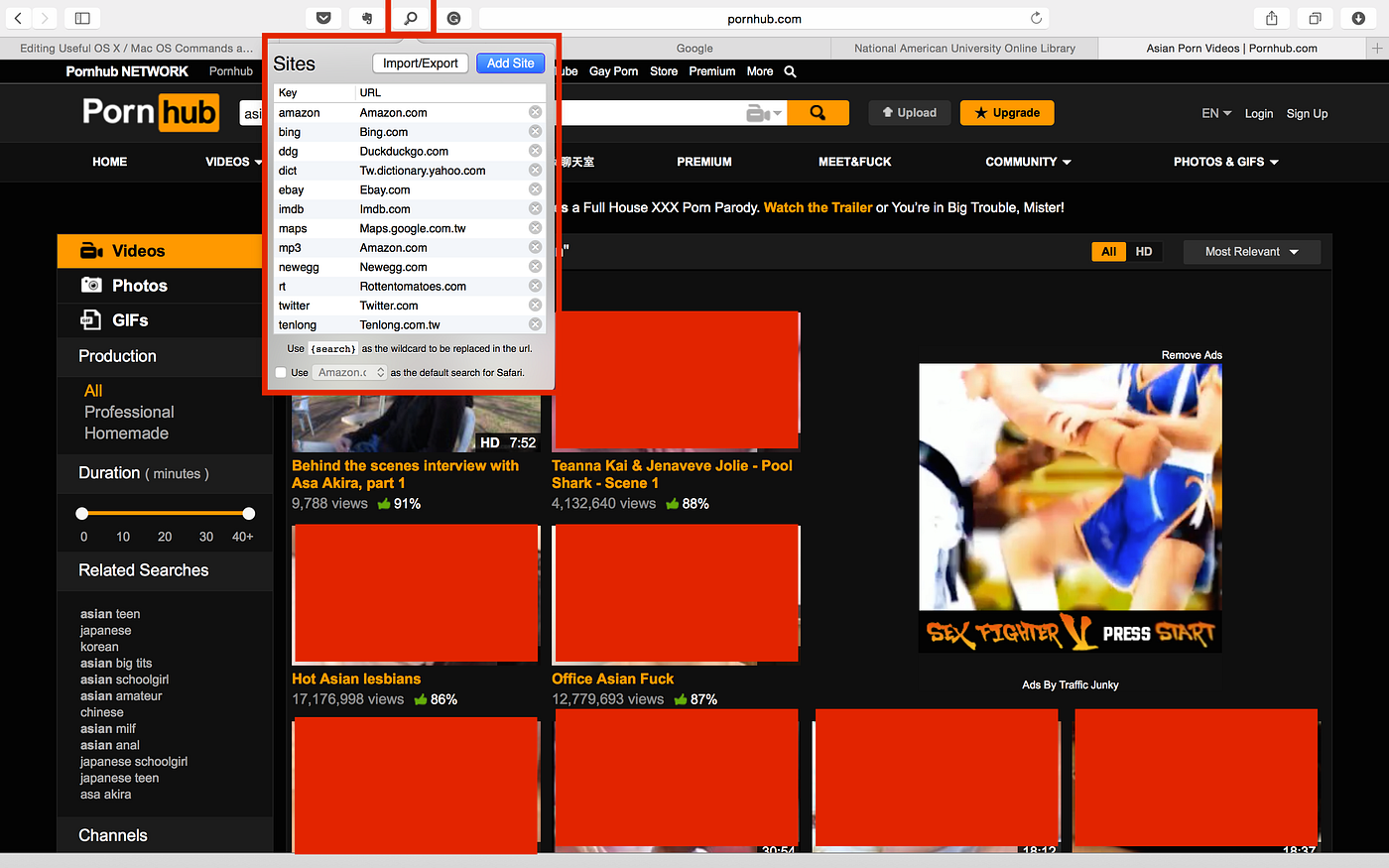Show the Safari sidebar
The width and height of the screenshot is (1389, 868).
pyautogui.click(x=82, y=18)
